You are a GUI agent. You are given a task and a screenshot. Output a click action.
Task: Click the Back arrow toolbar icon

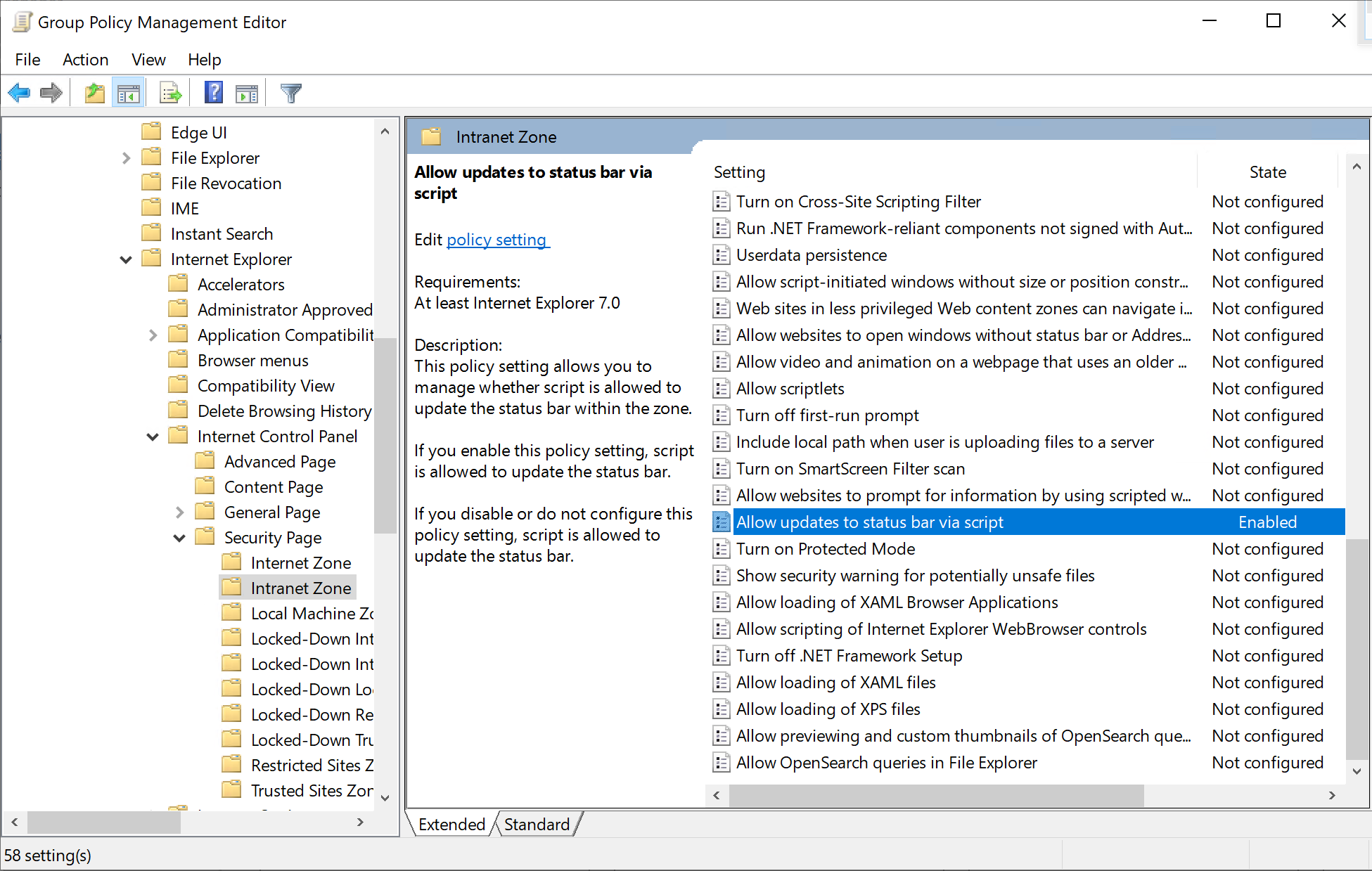19,93
